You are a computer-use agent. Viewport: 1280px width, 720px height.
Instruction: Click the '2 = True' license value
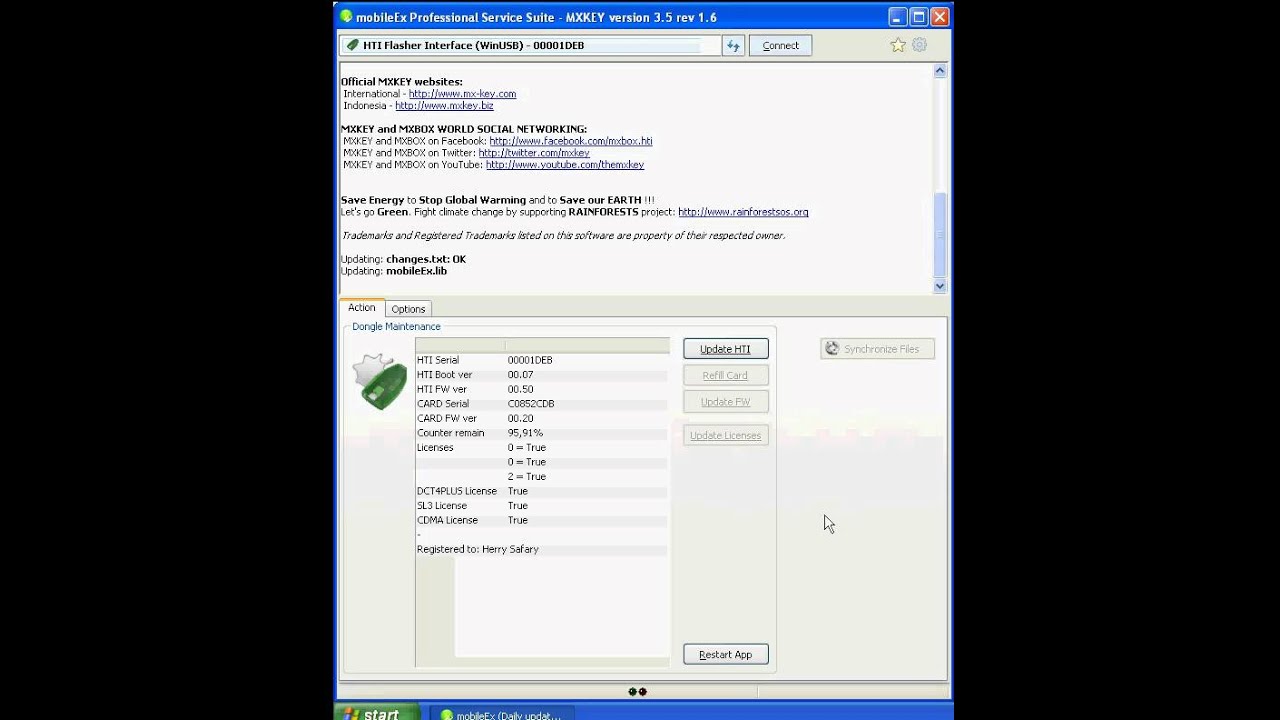(x=526, y=477)
